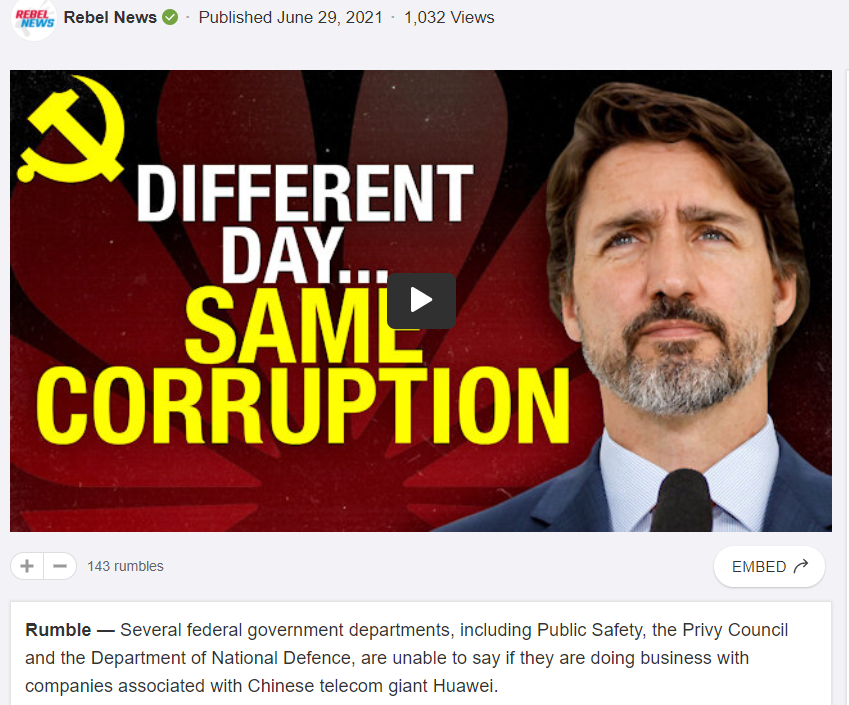Open the Rebel News channel avatar
Screen dimensions: 849x705
[x=34, y=19]
